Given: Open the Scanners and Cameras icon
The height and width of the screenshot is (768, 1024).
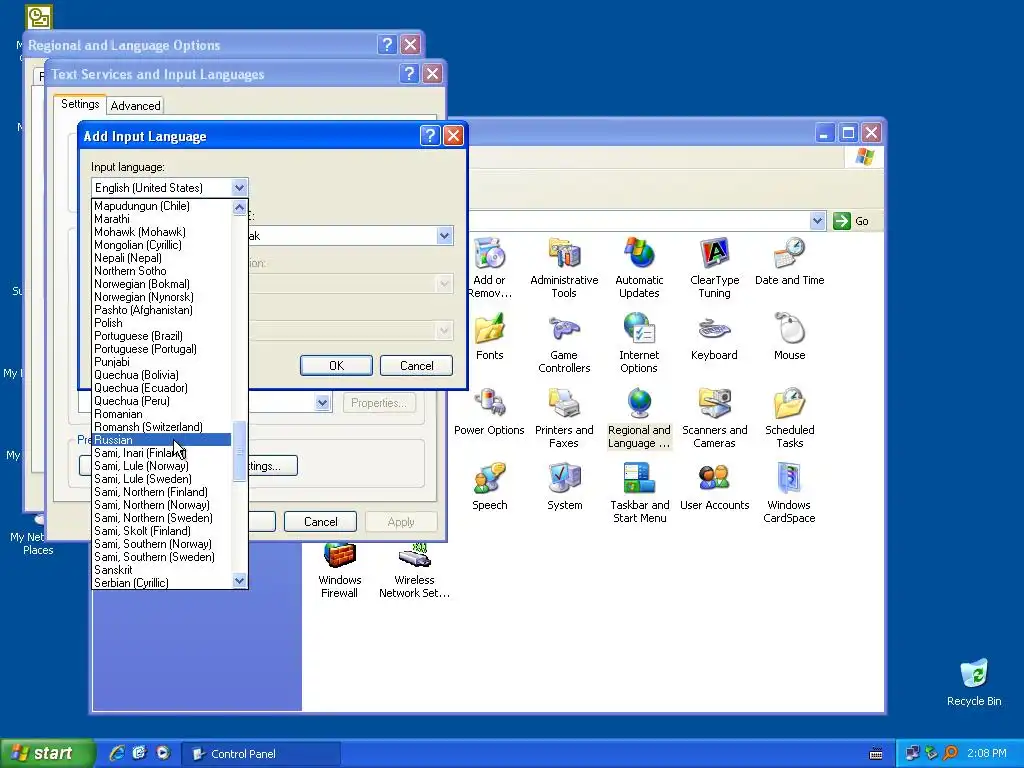Looking at the screenshot, I should [714, 404].
